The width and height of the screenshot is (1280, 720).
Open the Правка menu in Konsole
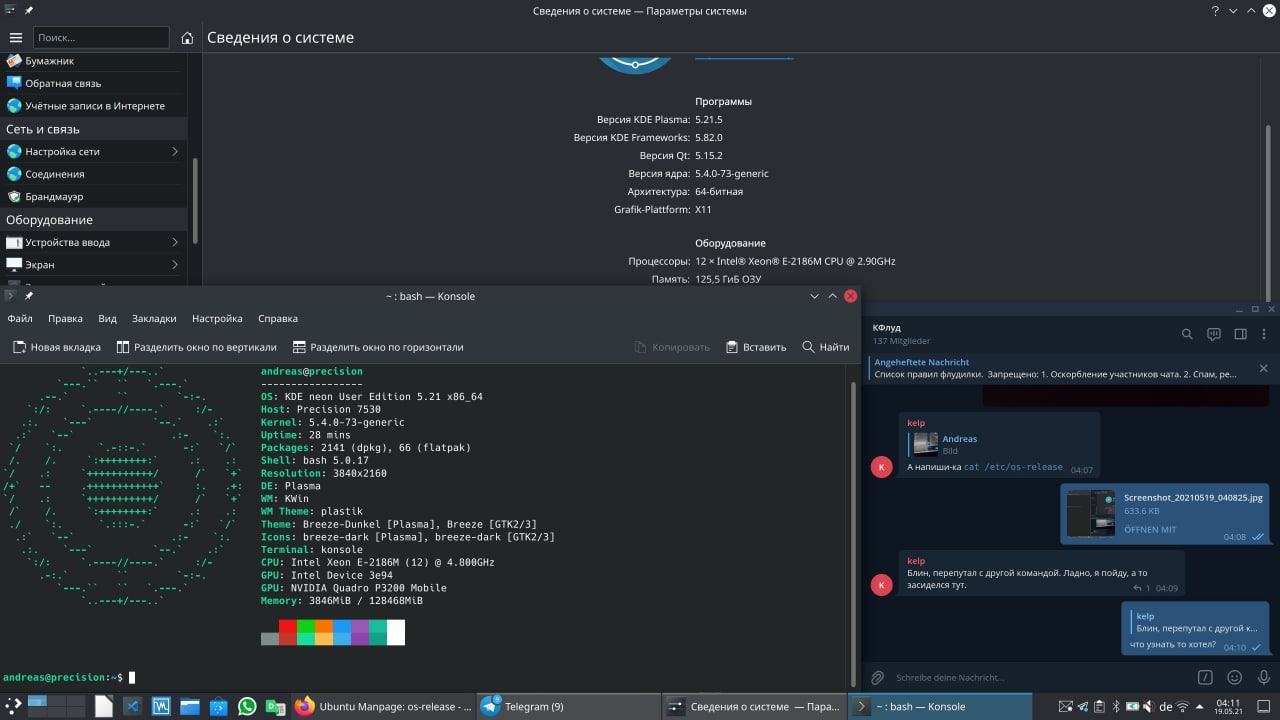point(65,318)
